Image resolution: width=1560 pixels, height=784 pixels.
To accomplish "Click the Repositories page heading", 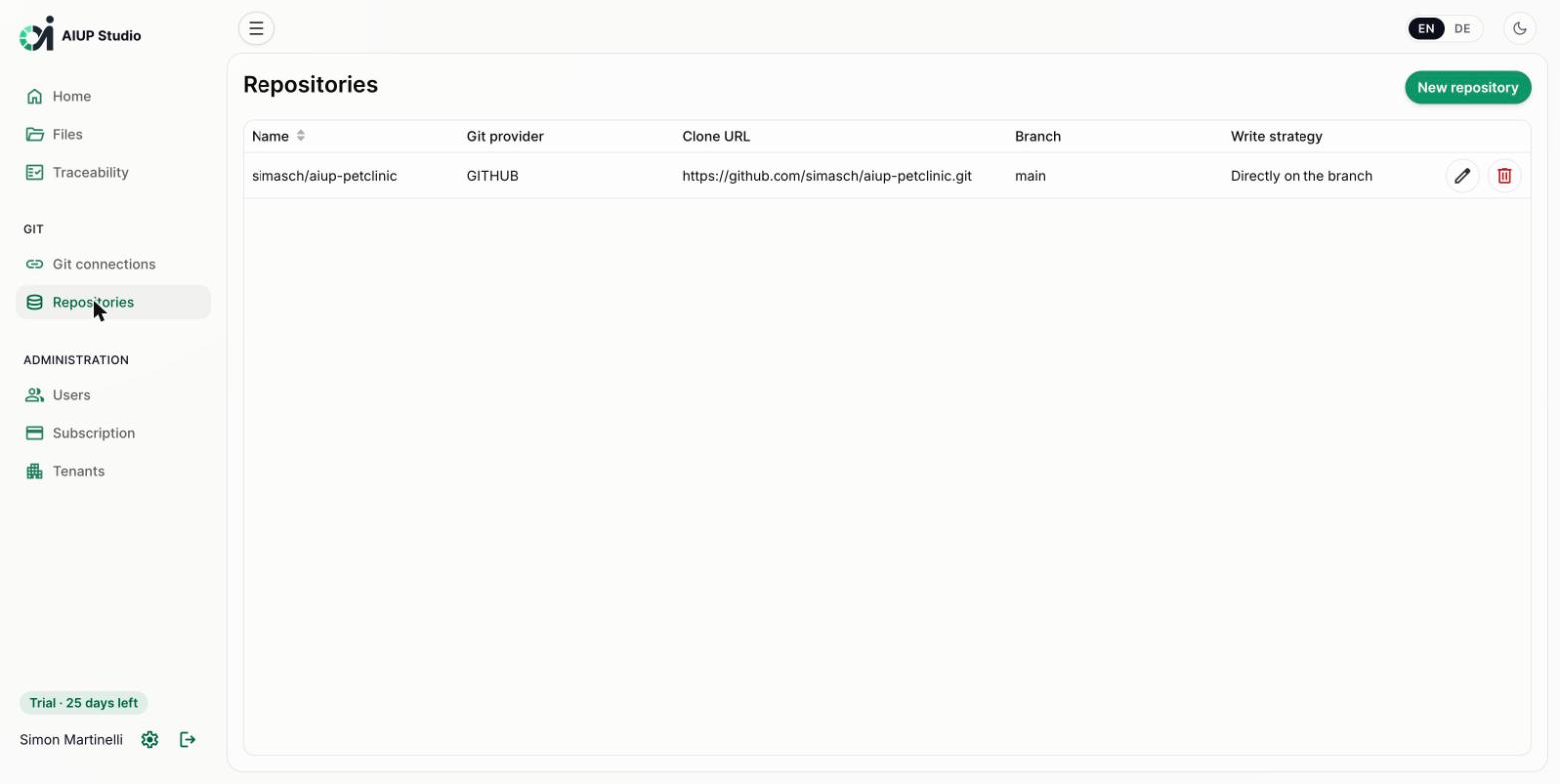I will pos(310,85).
